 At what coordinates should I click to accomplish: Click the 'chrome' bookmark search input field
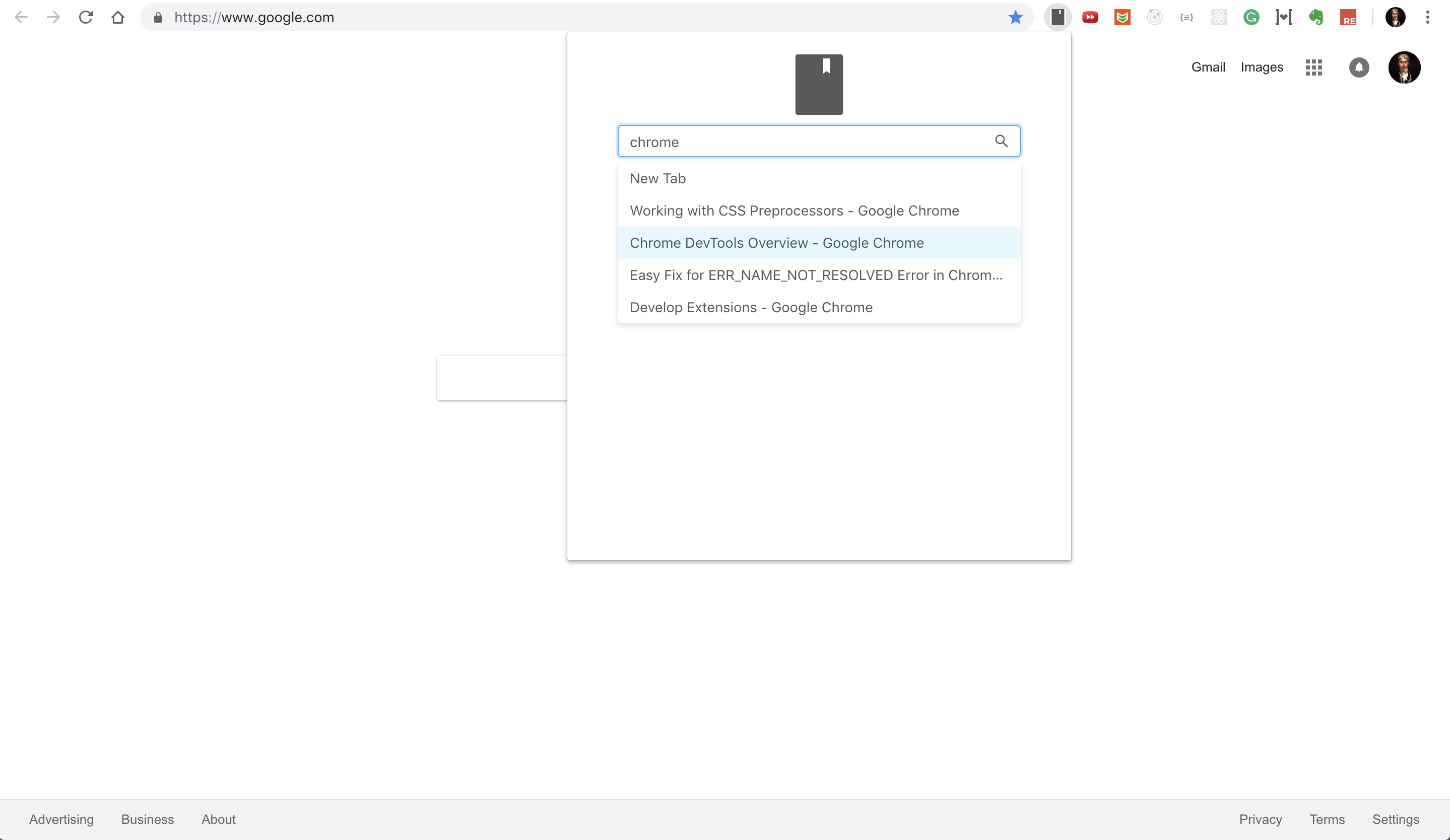pos(806,142)
